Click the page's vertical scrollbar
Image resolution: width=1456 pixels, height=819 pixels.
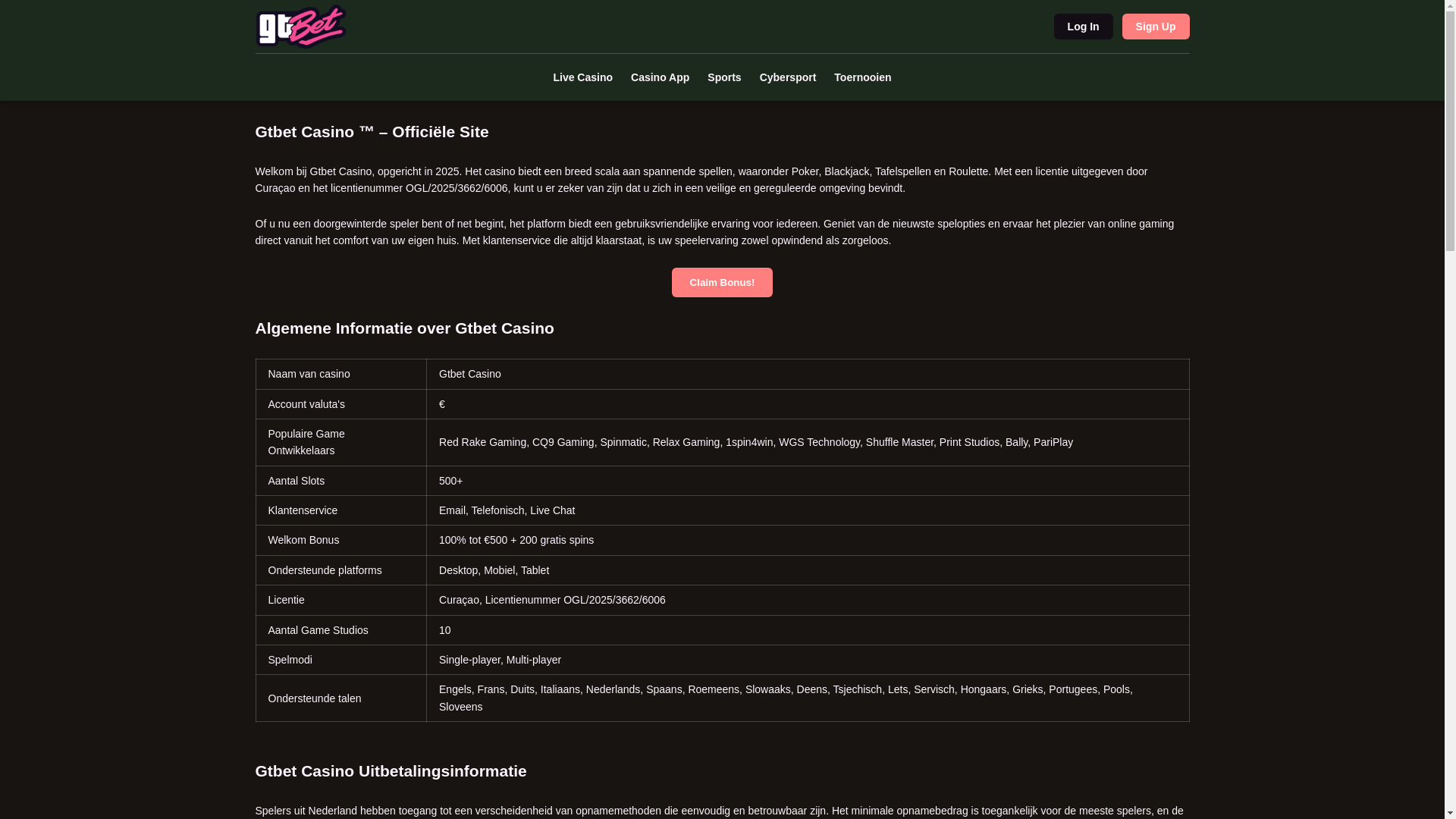click(1450, 409)
